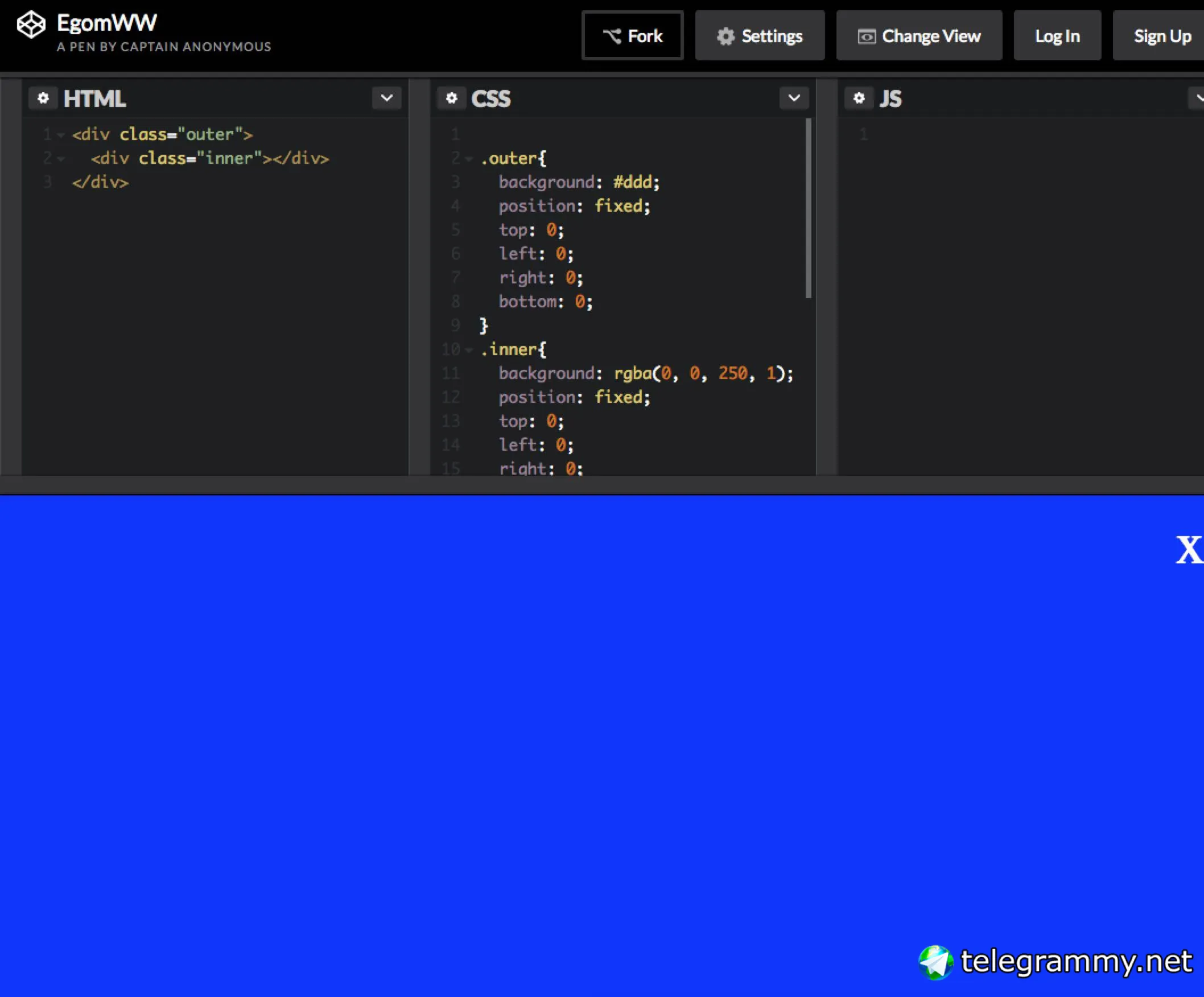Open HTML editor settings gear
Viewport: 1204px width, 997px height.
[x=43, y=98]
